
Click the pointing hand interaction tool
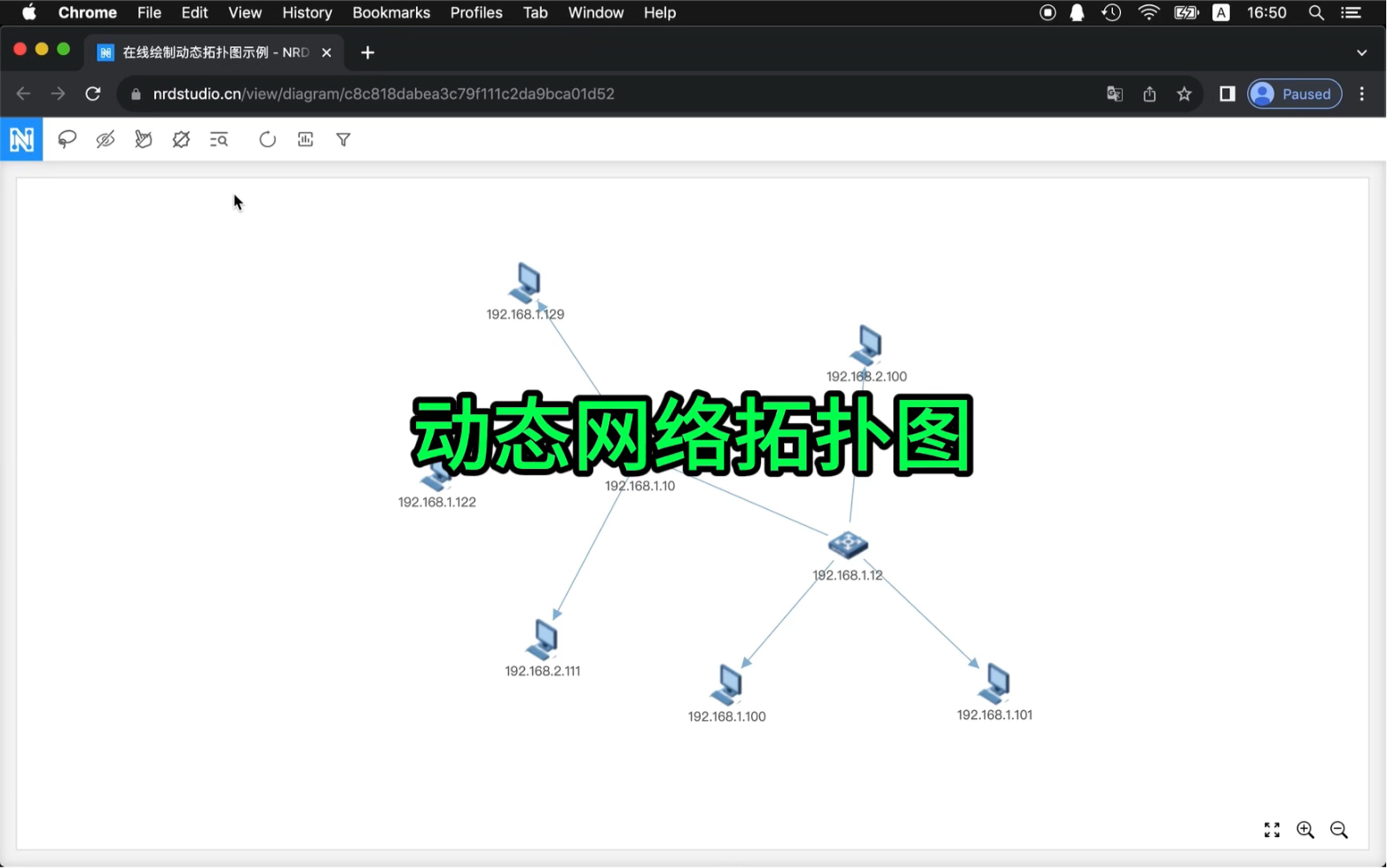[x=143, y=139]
